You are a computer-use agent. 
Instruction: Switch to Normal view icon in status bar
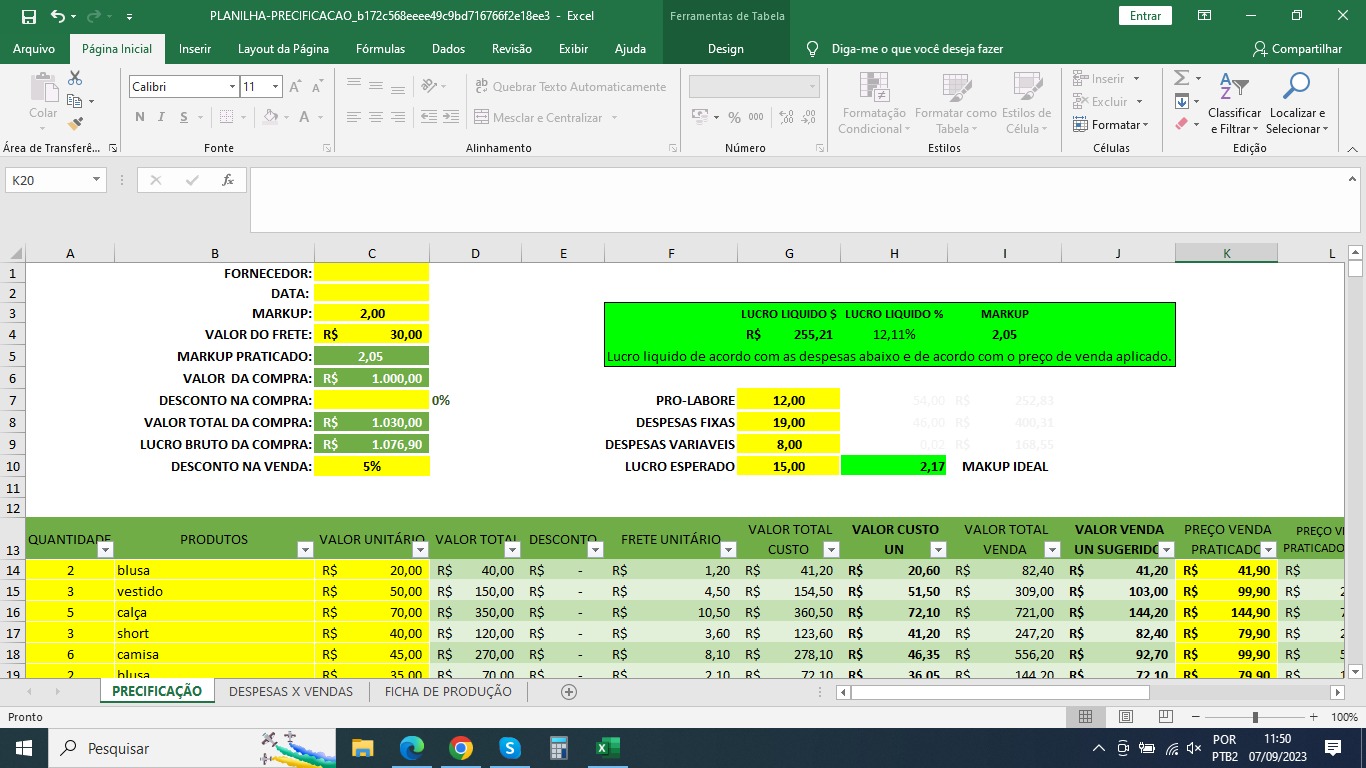click(x=1085, y=717)
